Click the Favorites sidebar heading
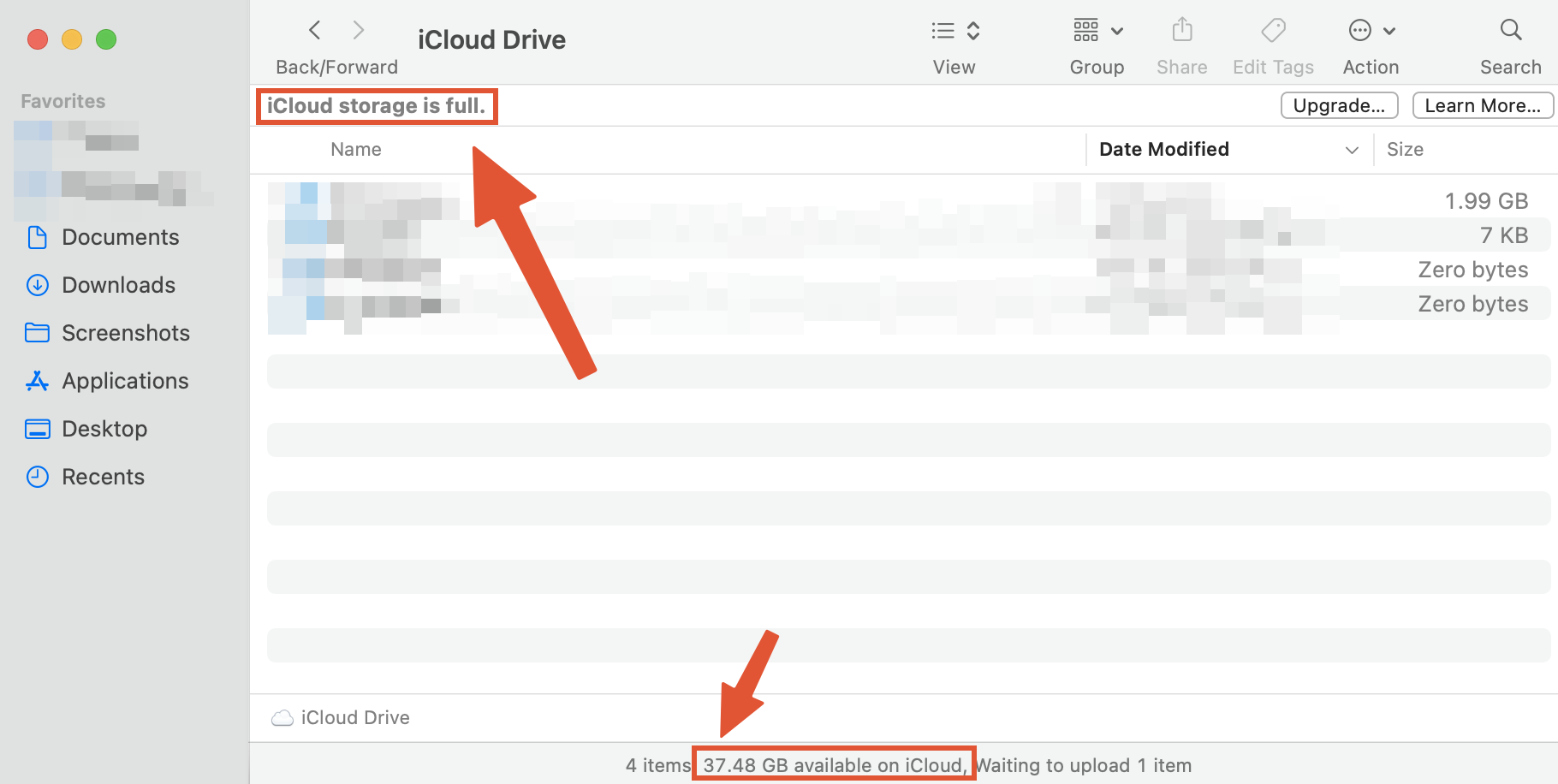Screen dimensions: 1558x784 [x=63, y=101]
